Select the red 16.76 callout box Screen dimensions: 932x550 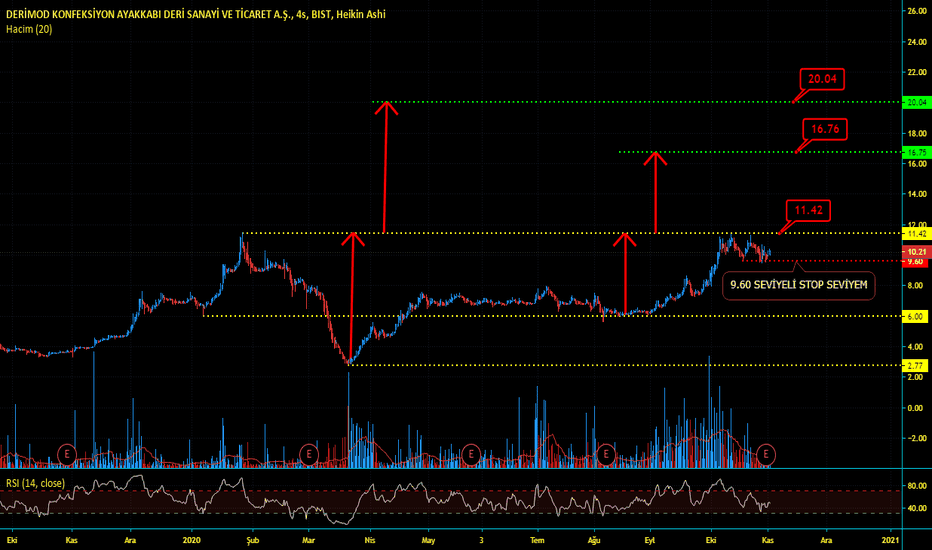click(x=825, y=129)
